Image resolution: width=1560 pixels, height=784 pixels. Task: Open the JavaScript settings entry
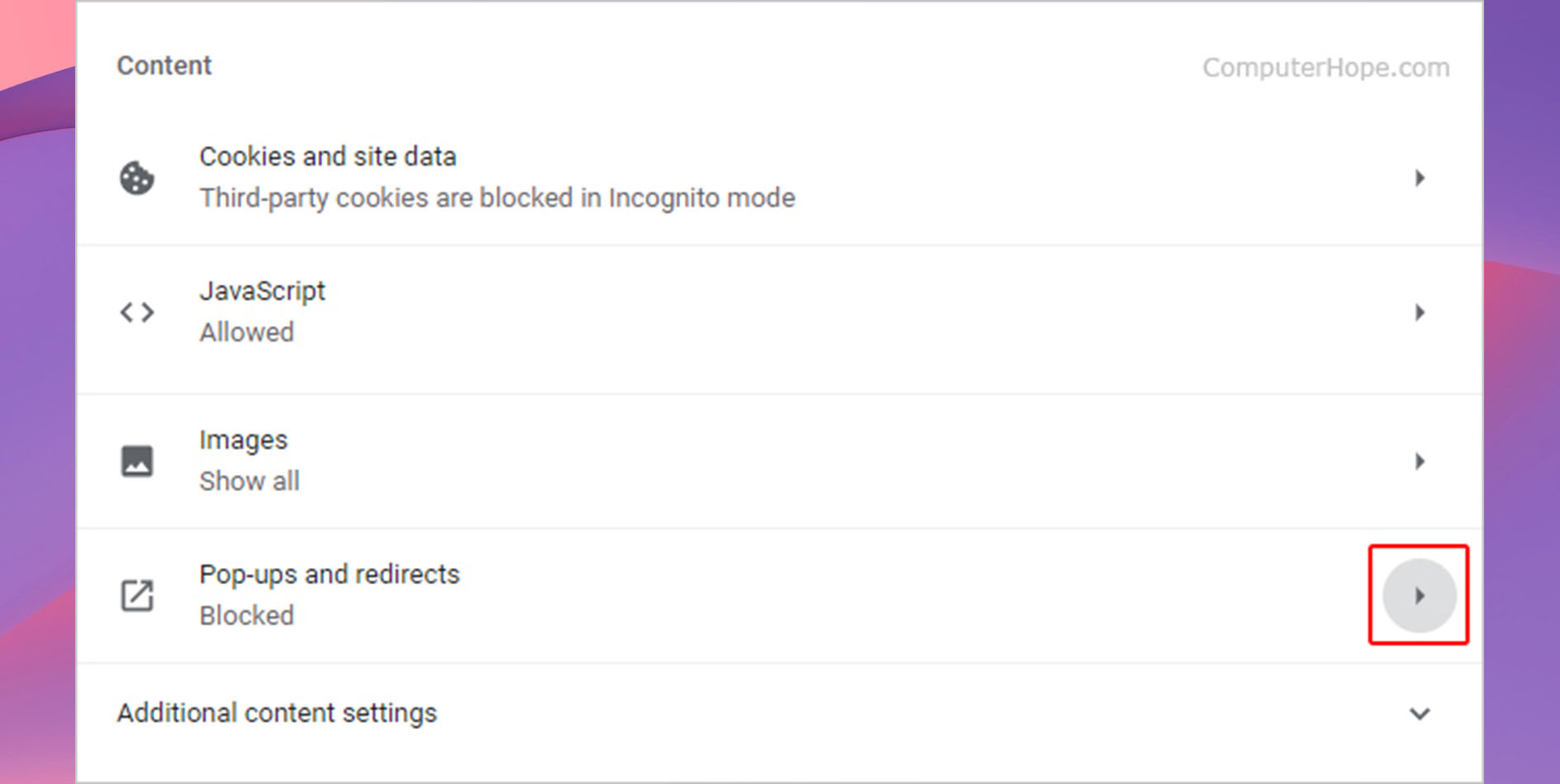262,291
